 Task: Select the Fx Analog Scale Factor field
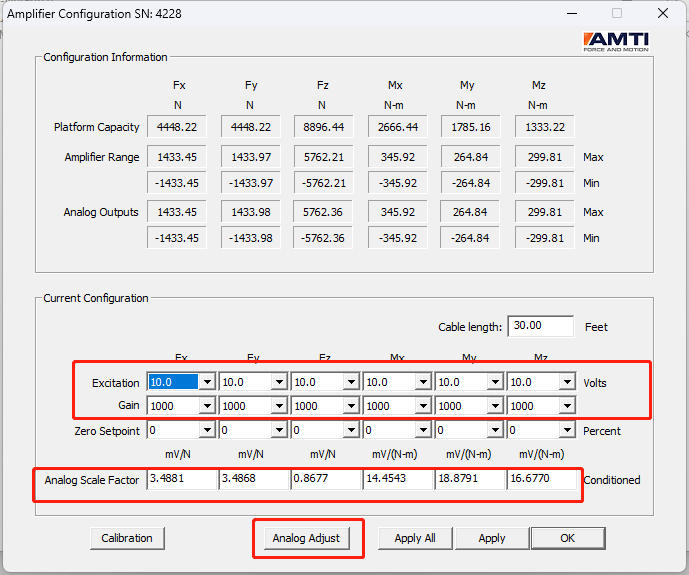coord(182,479)
